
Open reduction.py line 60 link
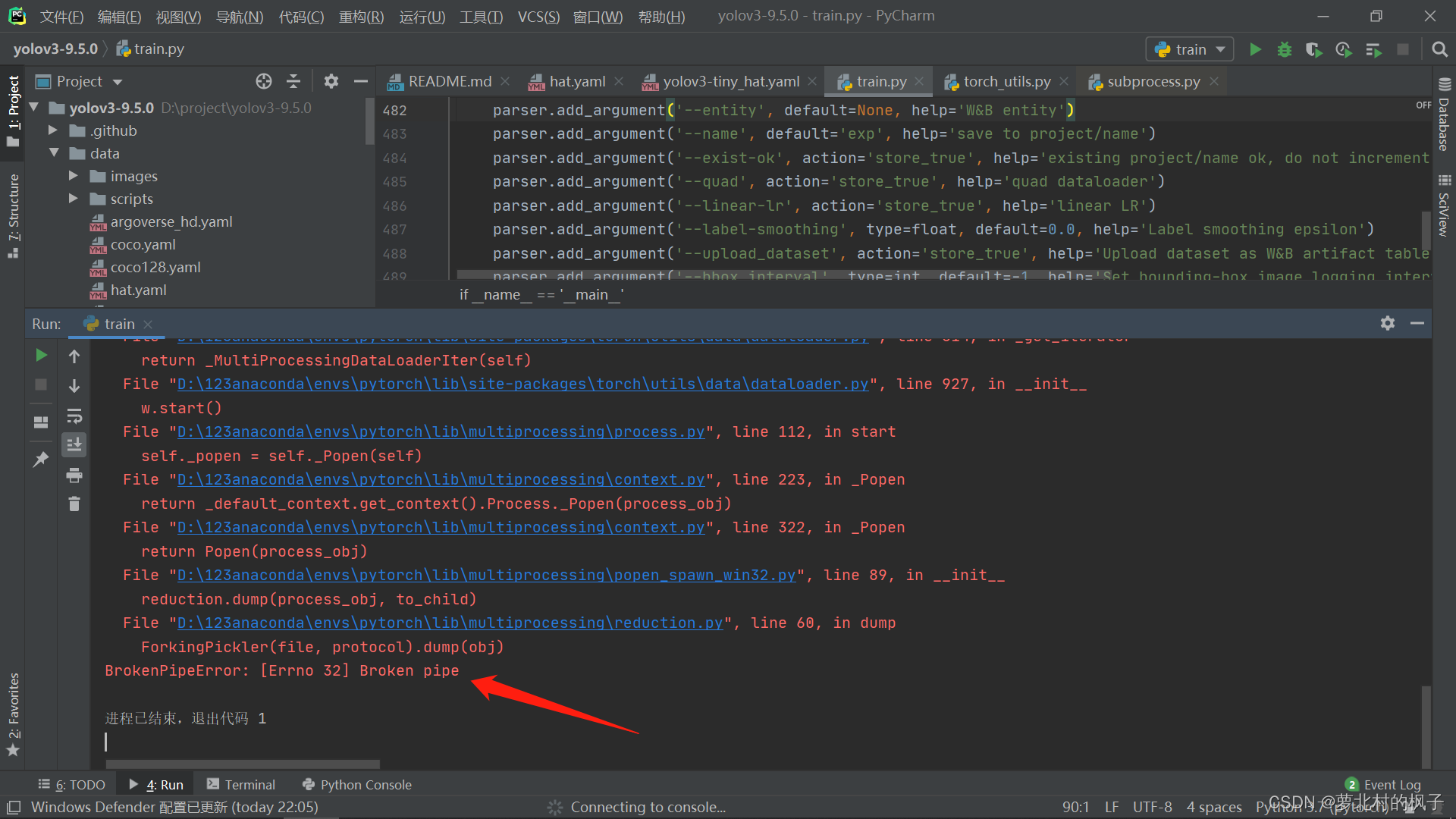click(450, 623)
